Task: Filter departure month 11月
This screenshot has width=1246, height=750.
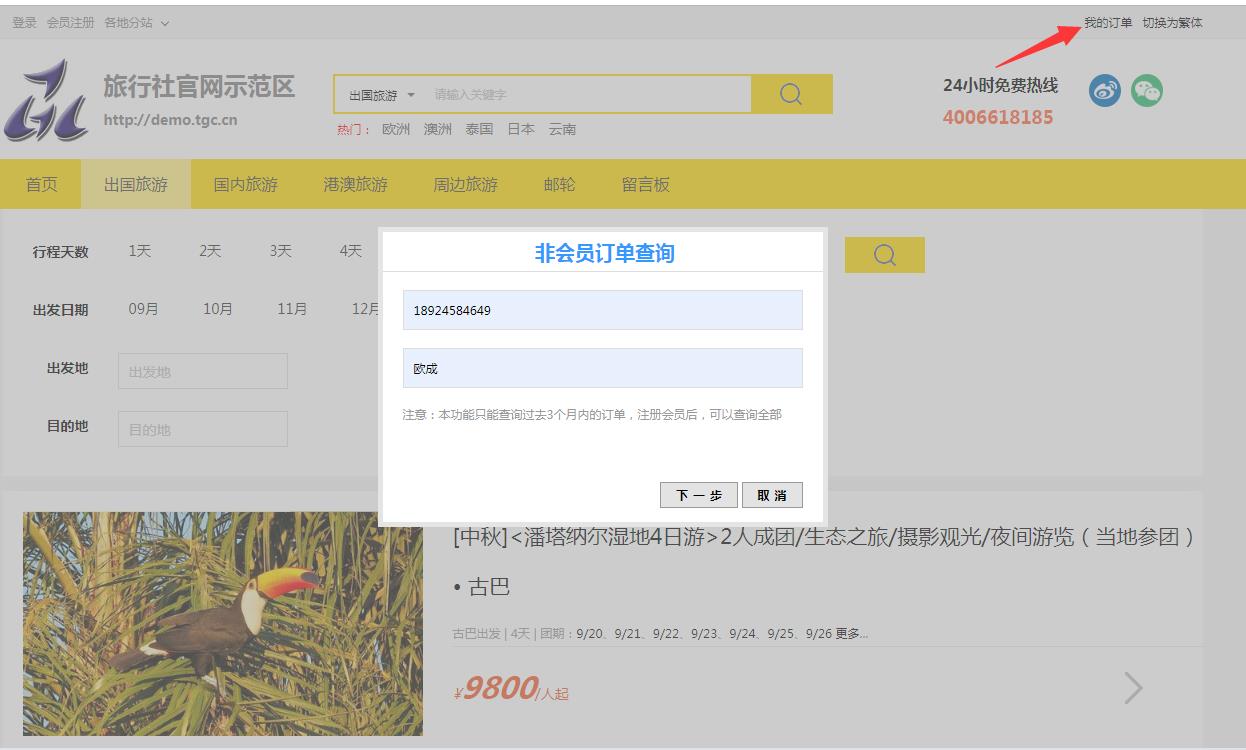Action: [x=292, y=309]
